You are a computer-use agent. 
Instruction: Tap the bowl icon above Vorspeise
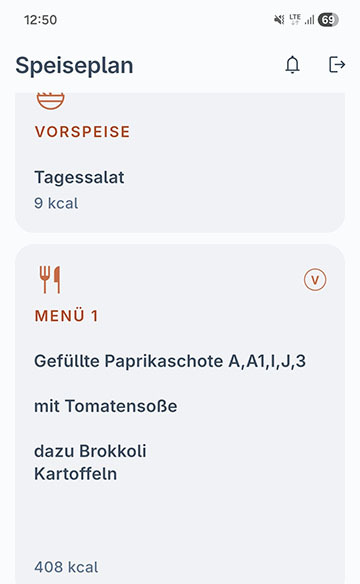tap(51, 101)
